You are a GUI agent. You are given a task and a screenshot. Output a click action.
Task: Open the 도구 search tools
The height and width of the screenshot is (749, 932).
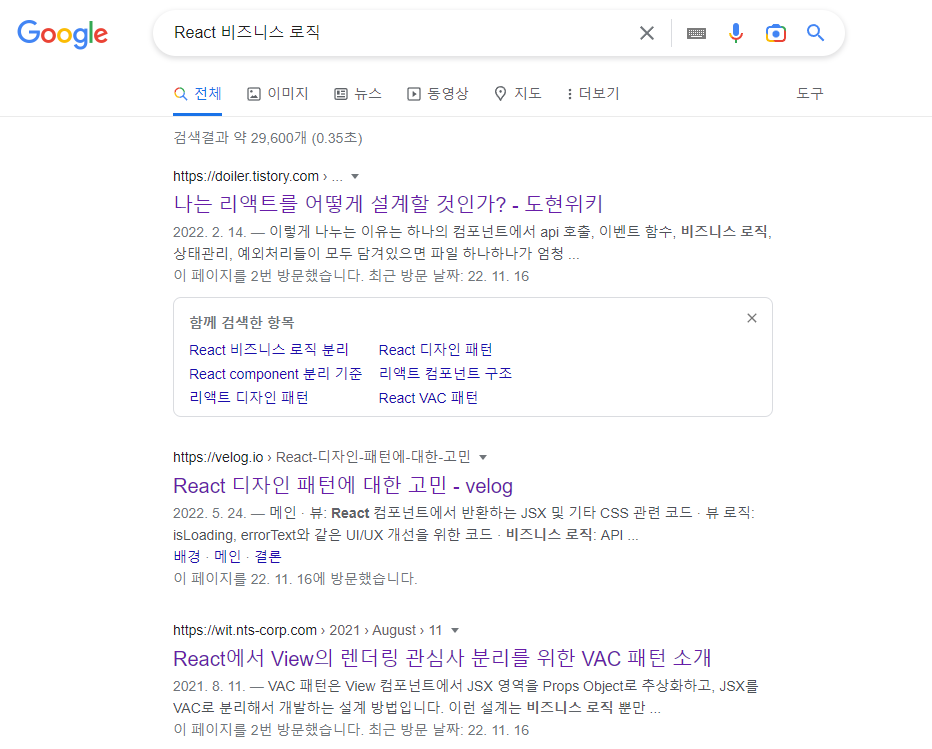810,93
